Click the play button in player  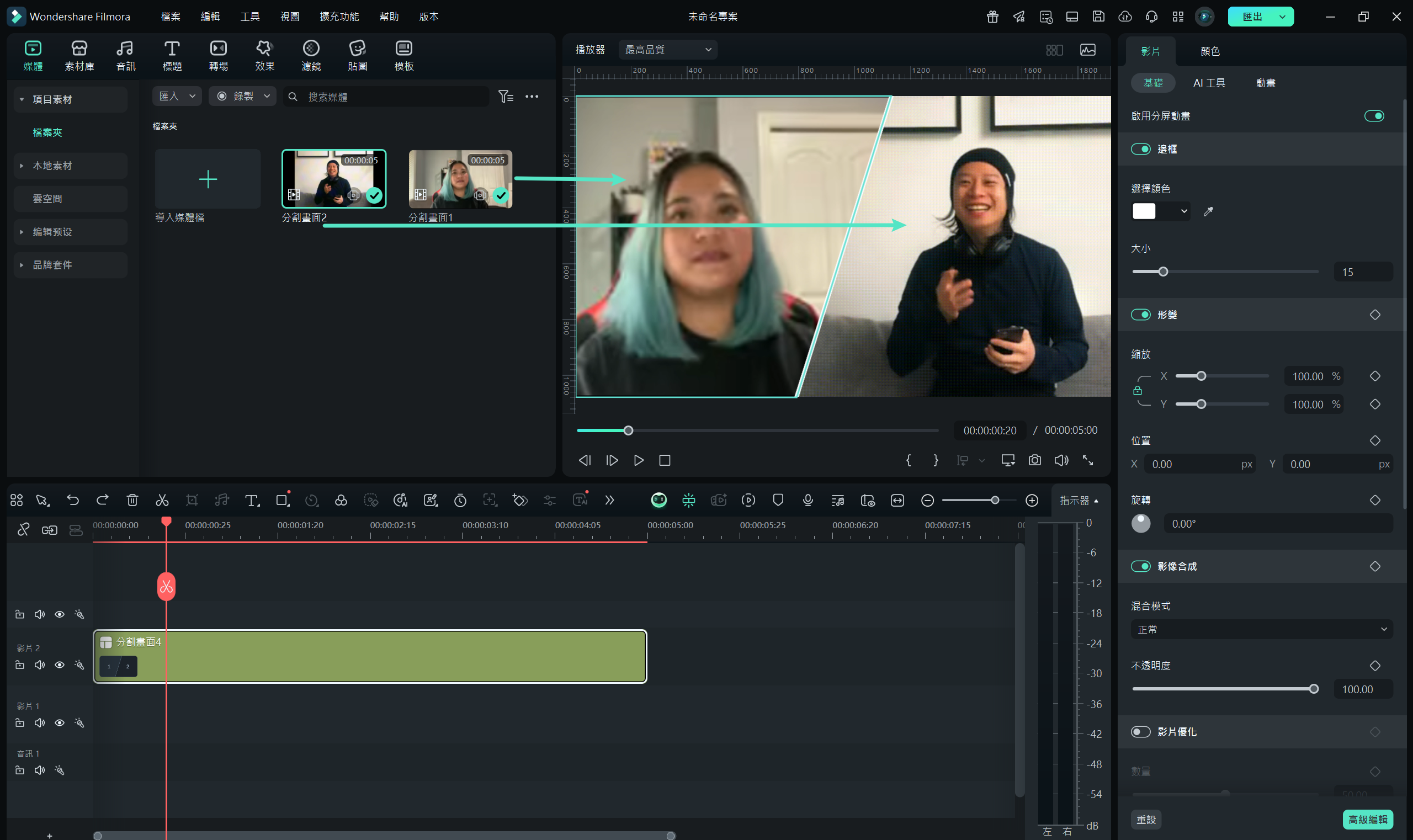pos(639,460)
